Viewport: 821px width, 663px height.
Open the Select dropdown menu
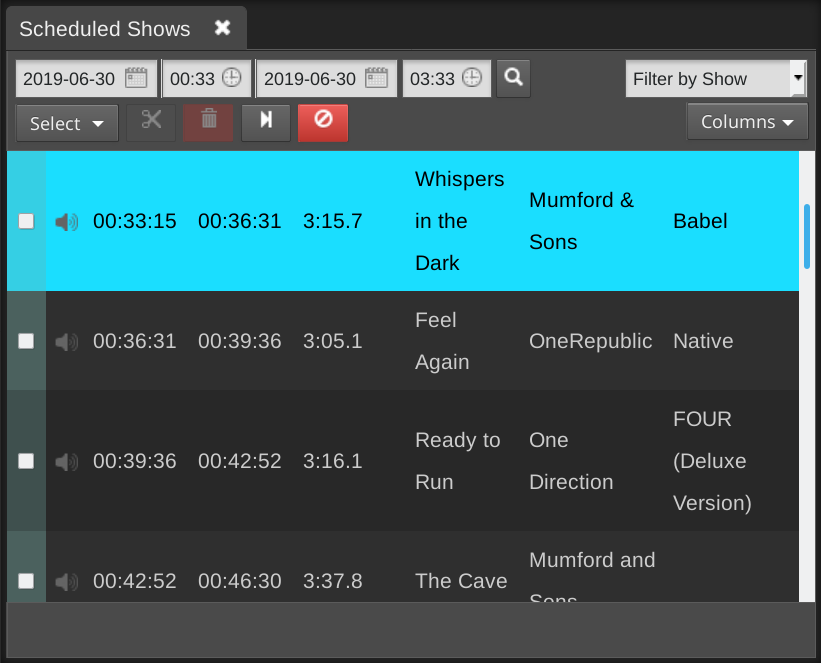(67, 124)
